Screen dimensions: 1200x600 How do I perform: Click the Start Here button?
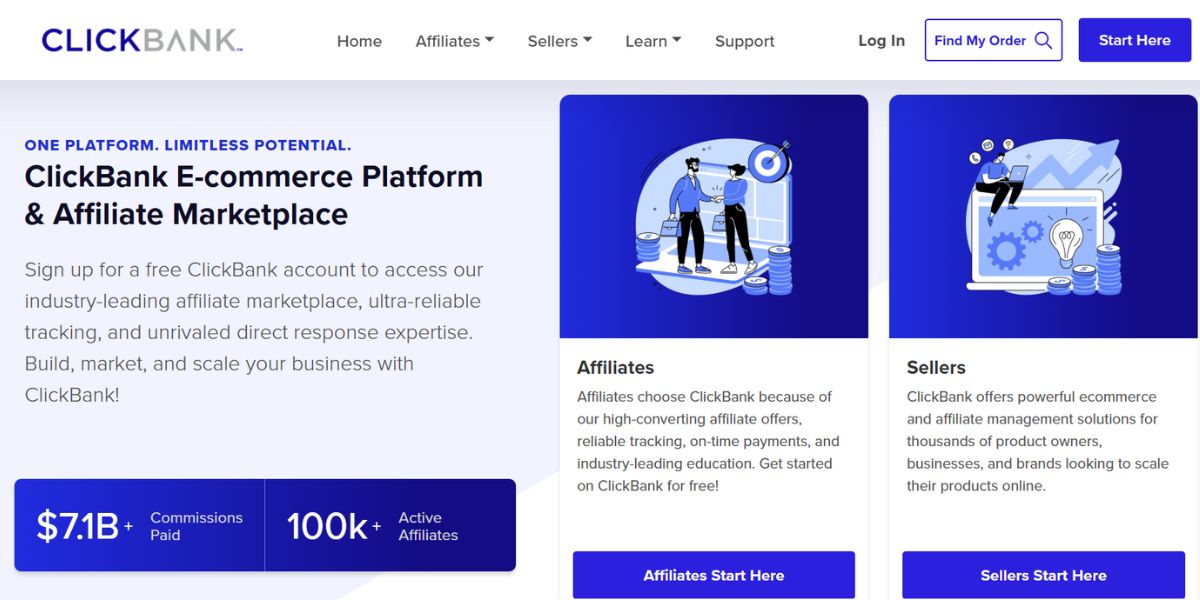point(1134,40)
